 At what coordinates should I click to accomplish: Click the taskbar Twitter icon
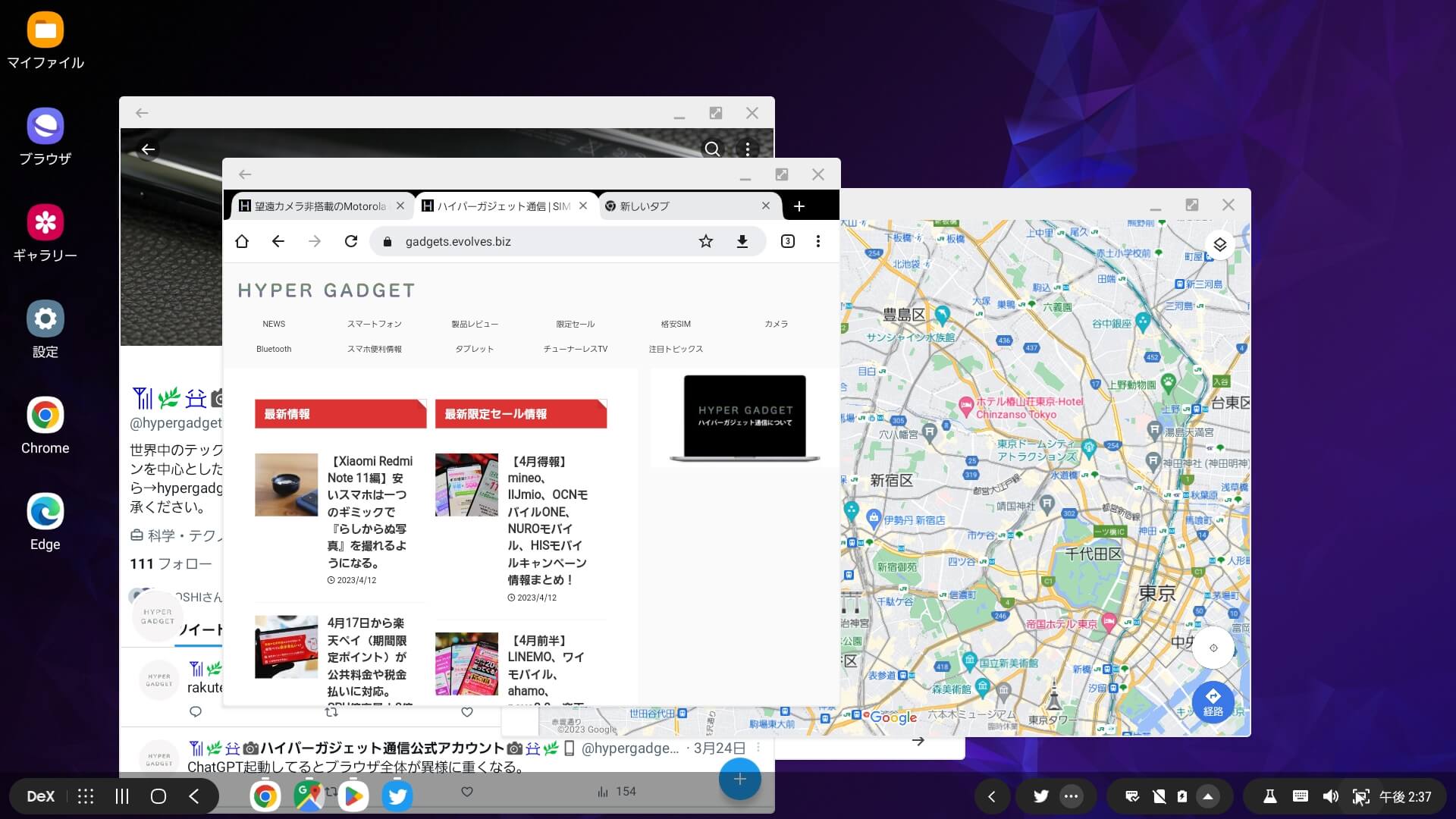tap(397, 796)
